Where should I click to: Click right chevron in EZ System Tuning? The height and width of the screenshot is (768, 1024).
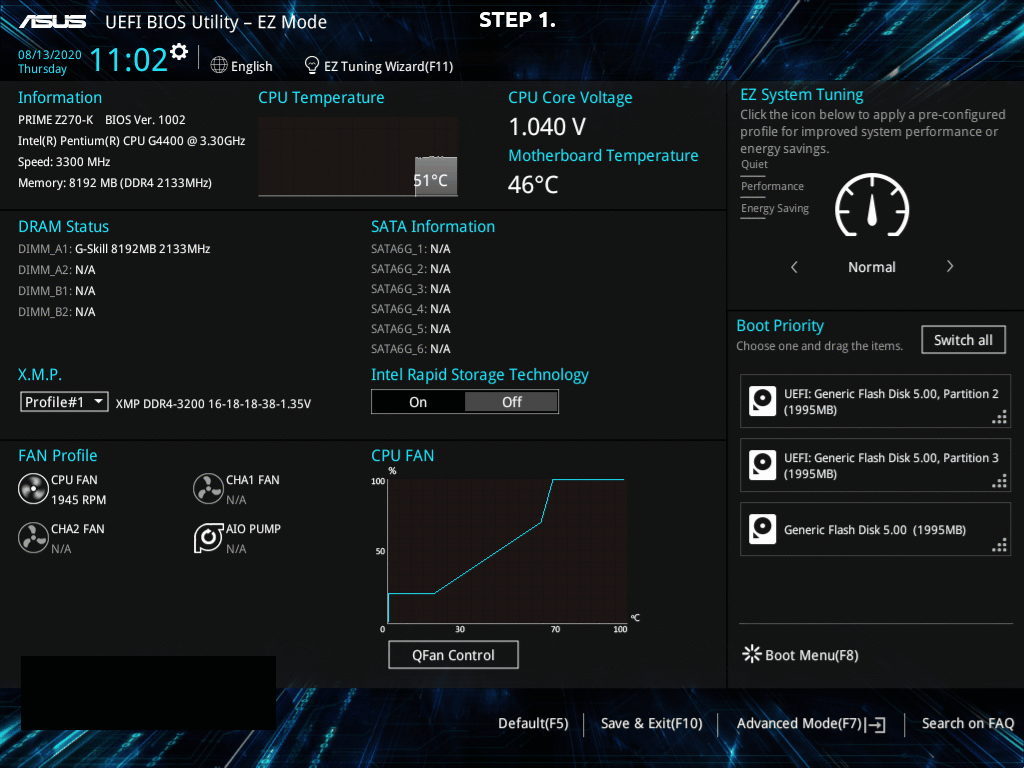point(950,266)
